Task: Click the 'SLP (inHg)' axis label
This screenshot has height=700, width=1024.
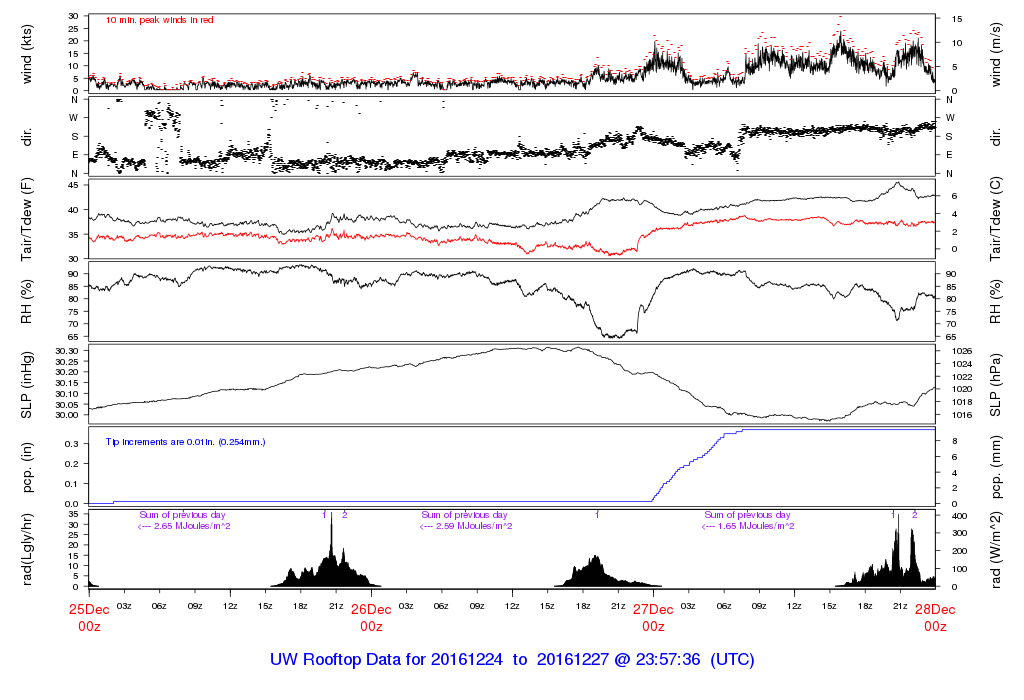Action: 27,385
